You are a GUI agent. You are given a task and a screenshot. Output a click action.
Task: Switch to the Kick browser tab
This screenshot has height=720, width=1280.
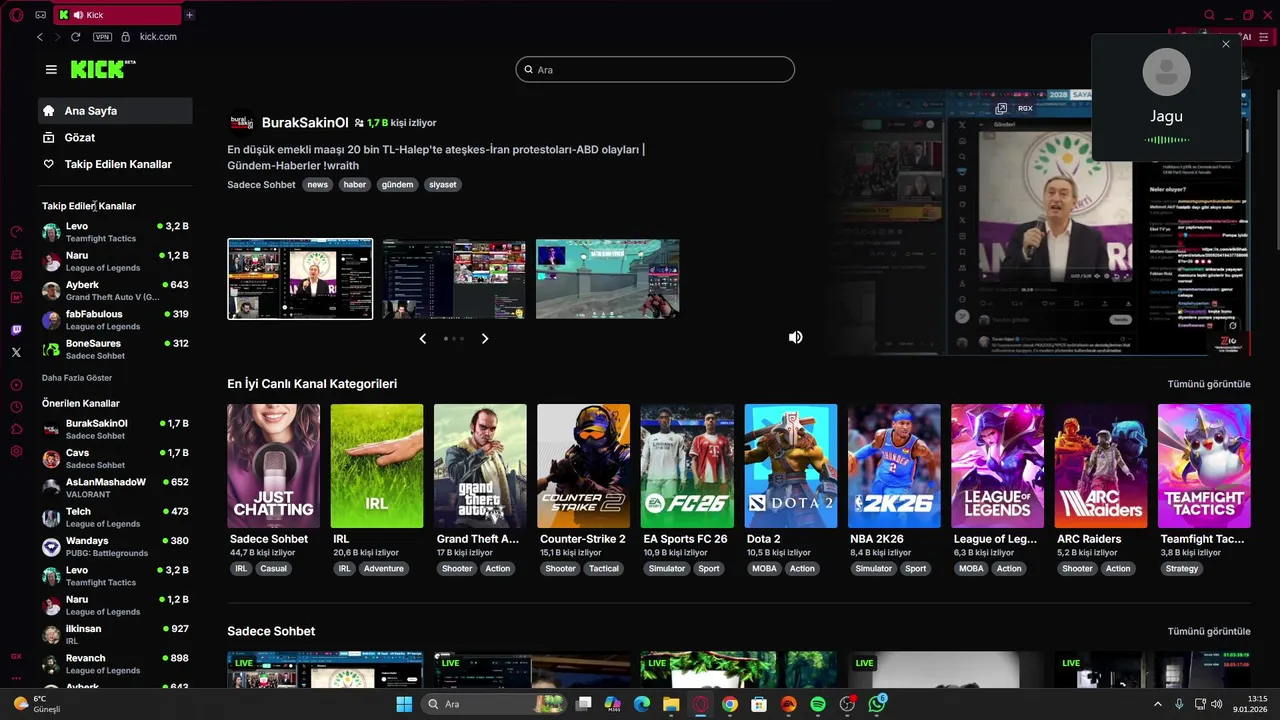[118, 15]
